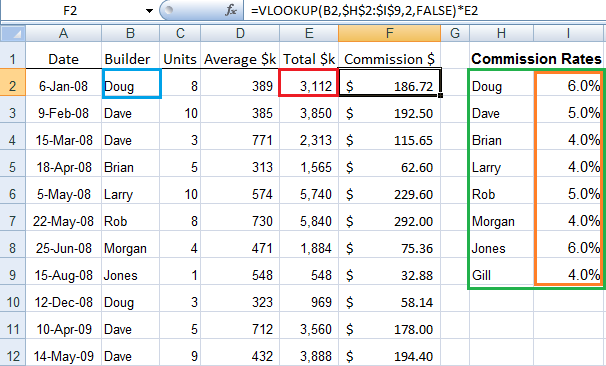Click the Name Box showing F2
Screen dimensions: 606x366
[x=70, y=10]
